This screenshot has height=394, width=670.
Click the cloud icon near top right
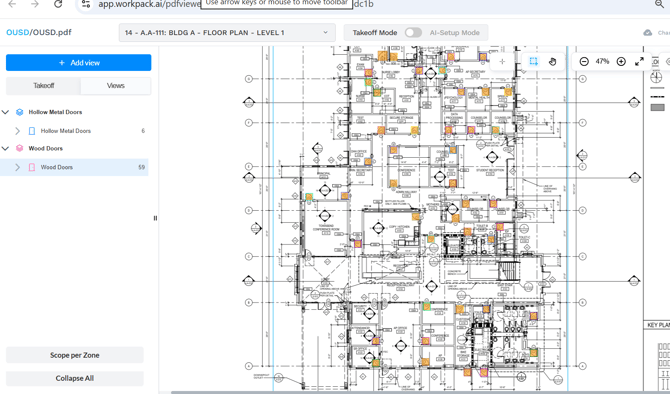(x=648, y=32)
